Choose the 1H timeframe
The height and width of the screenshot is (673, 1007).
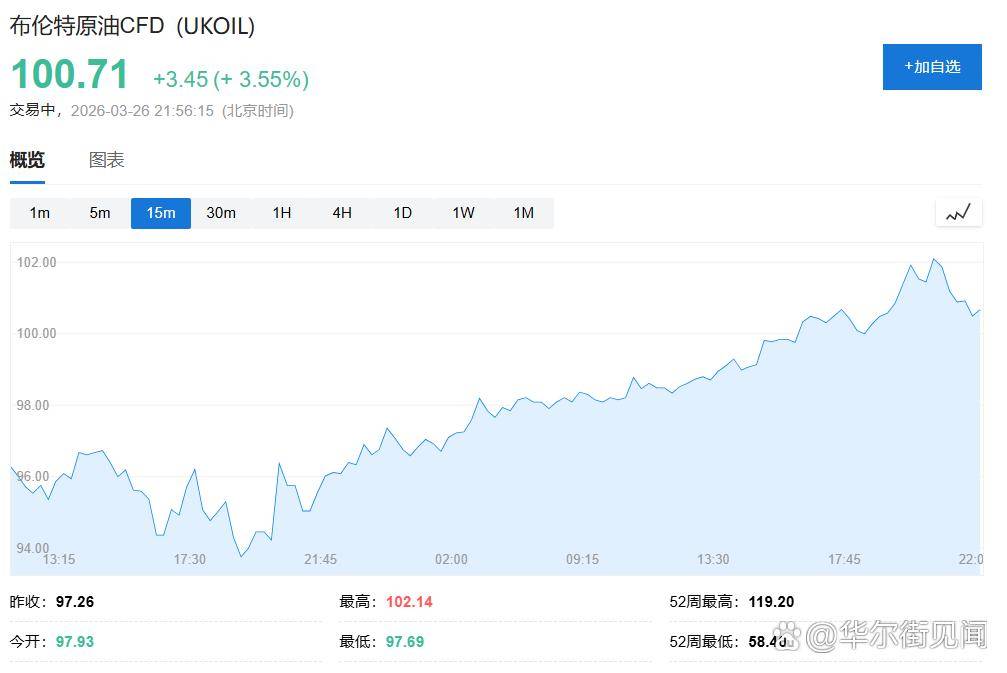click(x=282, y=213)
